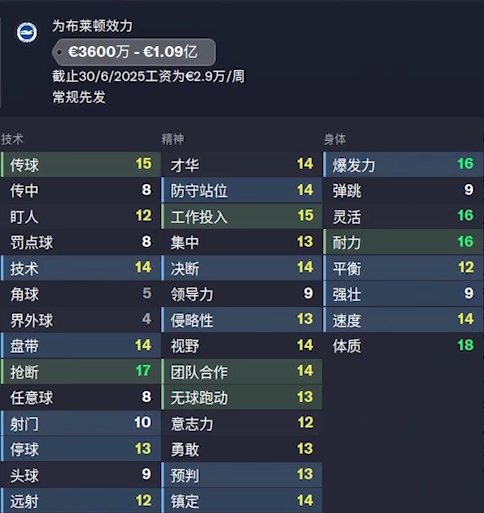Click the Brighton club badge icon

(x=27, y=32)
